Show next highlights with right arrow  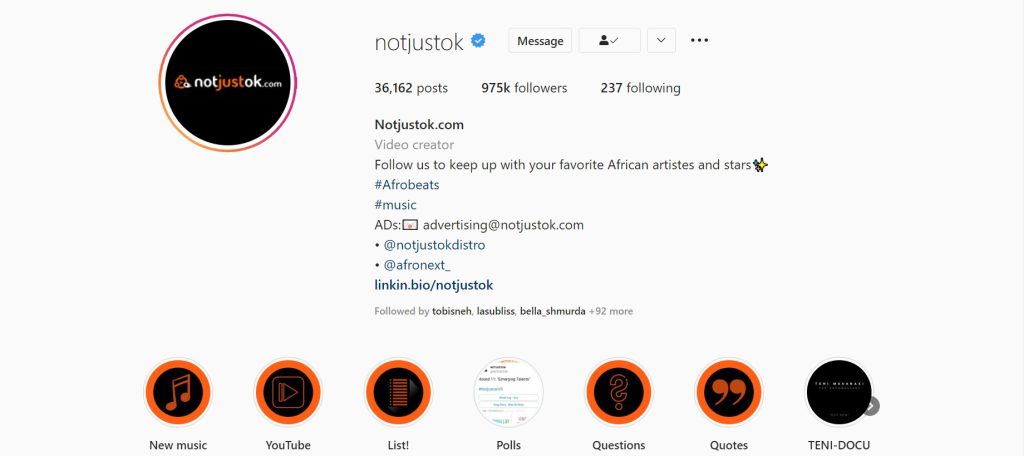click(871, 406)
